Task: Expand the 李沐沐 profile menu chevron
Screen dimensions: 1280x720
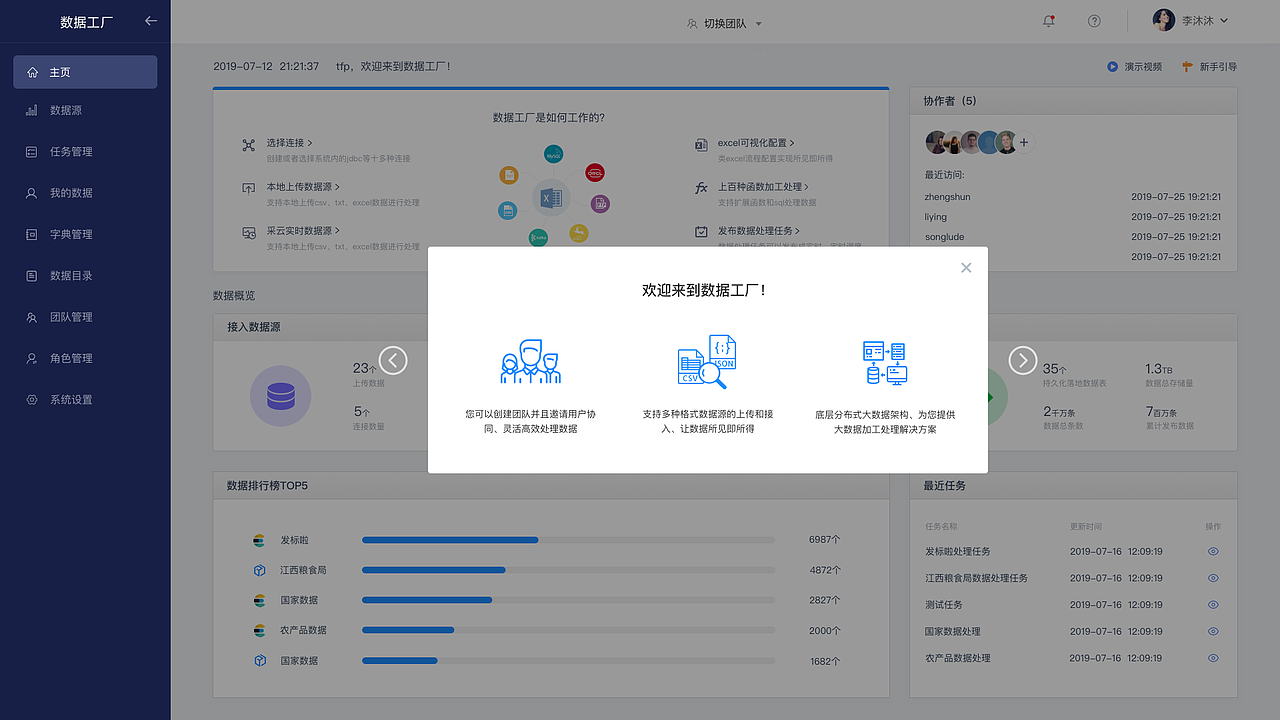Action: click(x=1223, y=20)
